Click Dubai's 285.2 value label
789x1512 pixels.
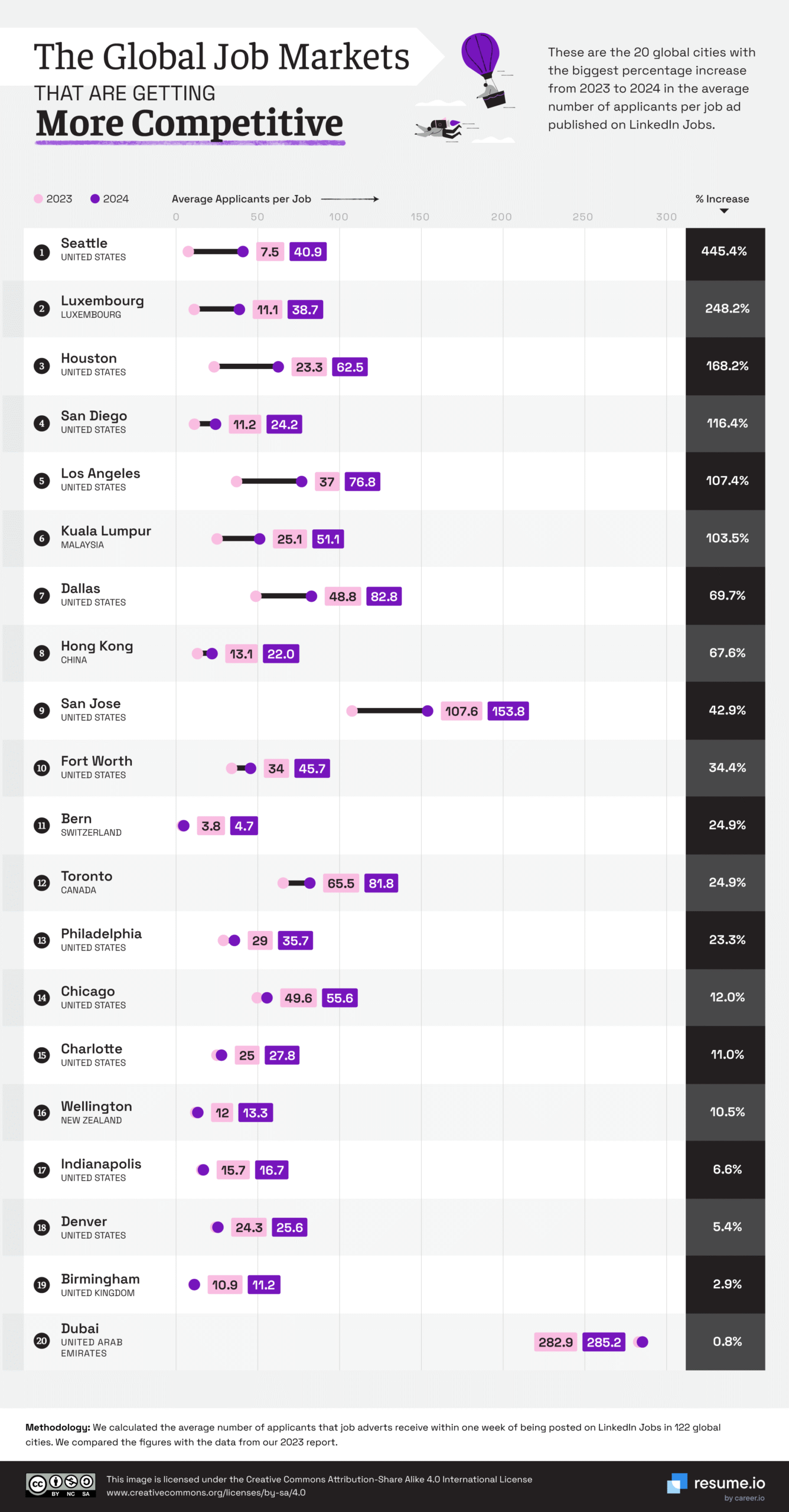604,1342
